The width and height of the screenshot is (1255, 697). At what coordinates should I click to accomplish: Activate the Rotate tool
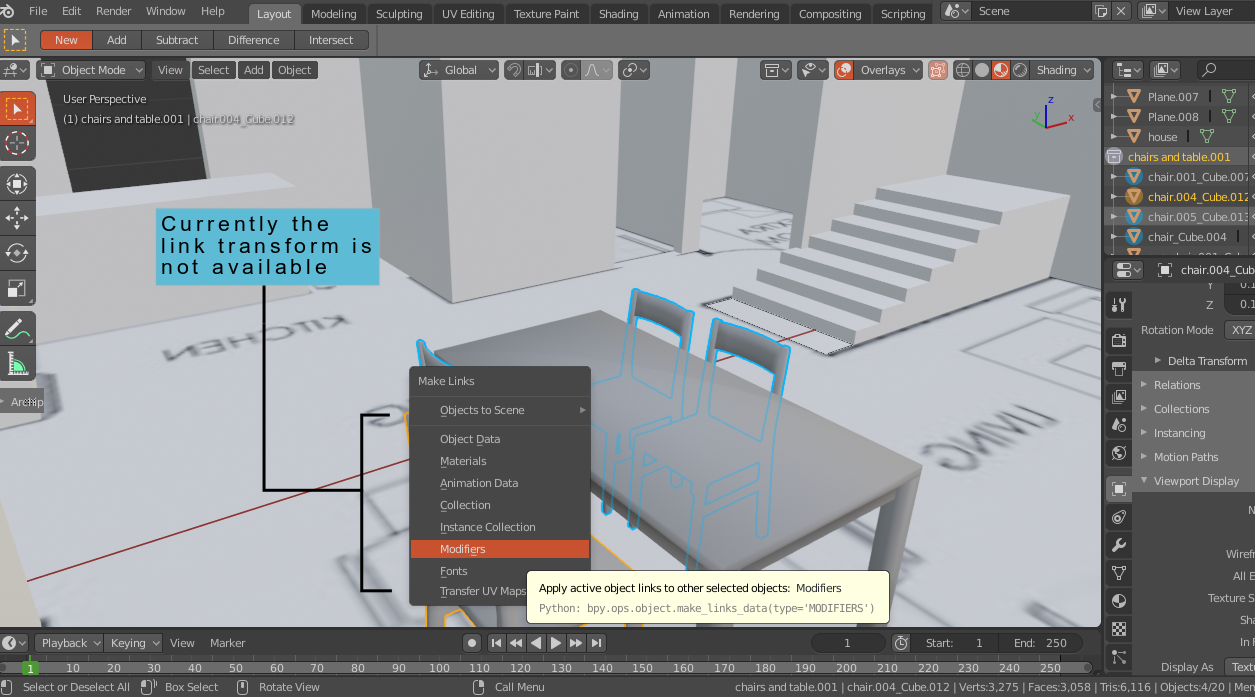(17, 253)
